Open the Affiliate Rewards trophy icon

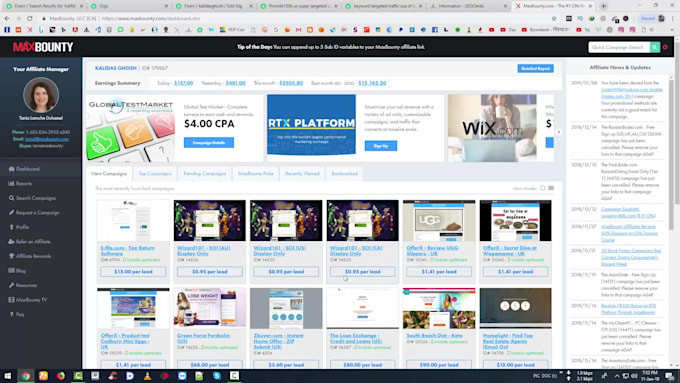click(x=11, y=256)
